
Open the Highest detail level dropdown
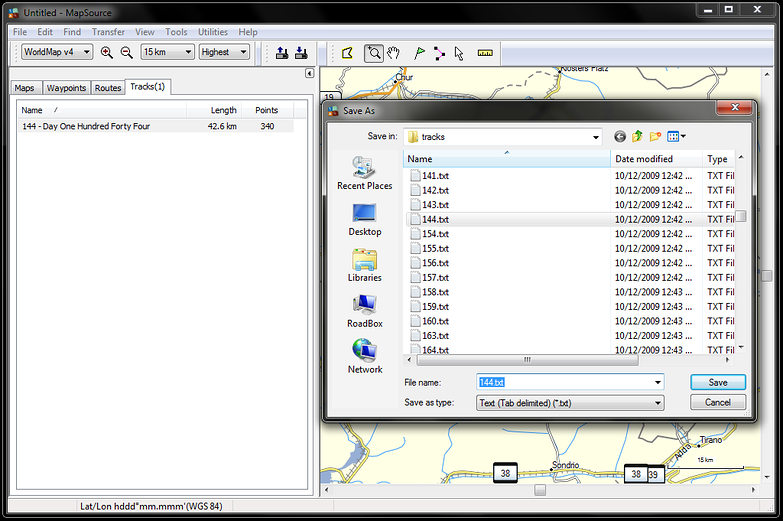(x=224, y=52)
